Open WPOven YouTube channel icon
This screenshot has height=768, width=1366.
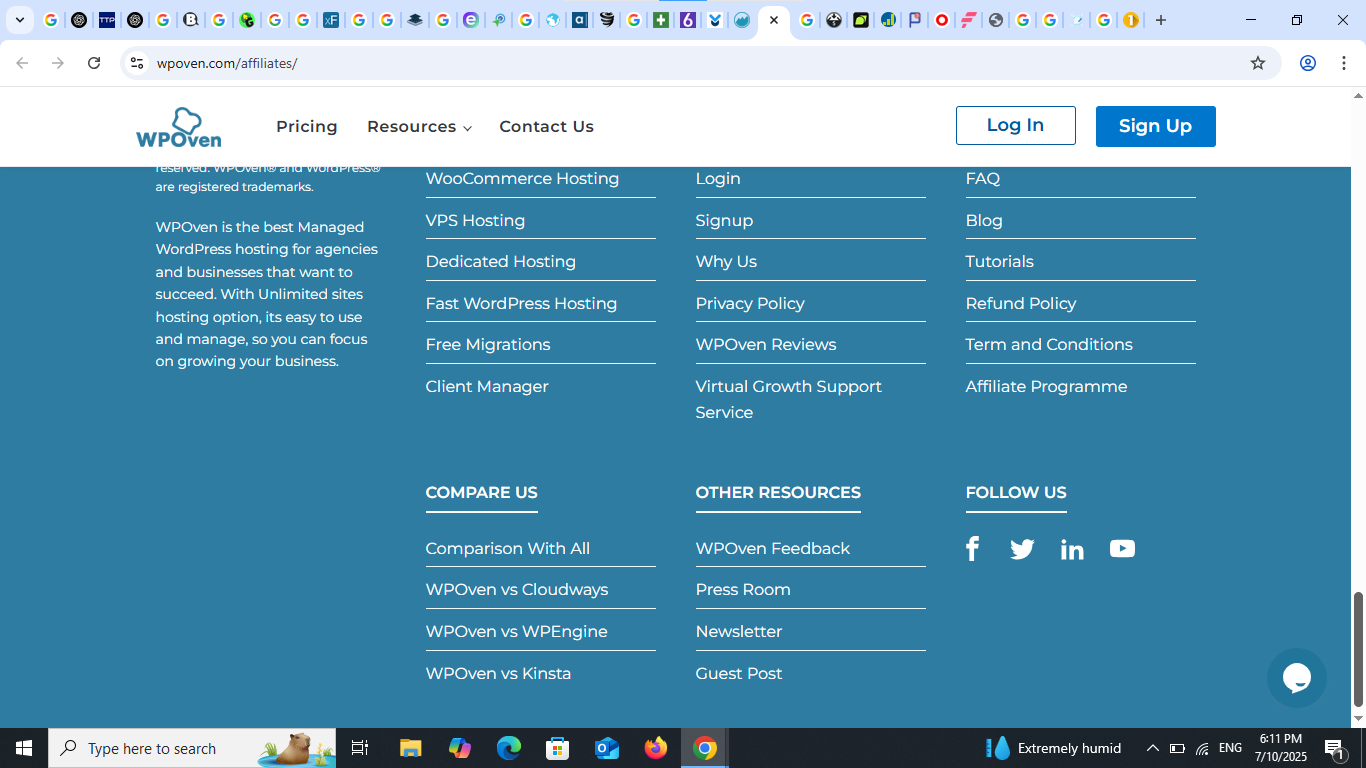point(1122,549)
